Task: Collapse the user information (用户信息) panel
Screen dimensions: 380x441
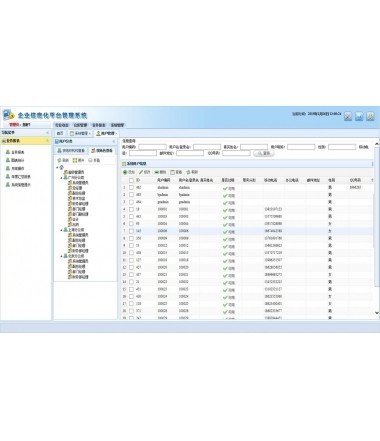Action: [114, 141]
